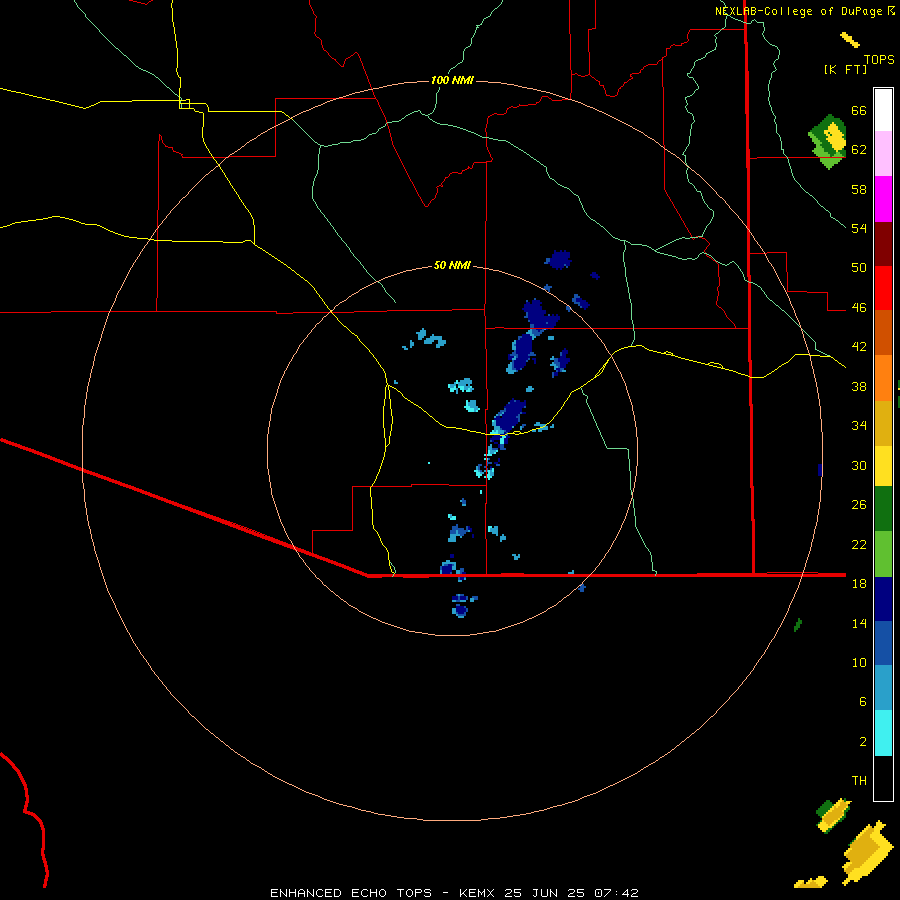Click the legend value 54
This screenshot has width=900, height=900.
[859, 229]
